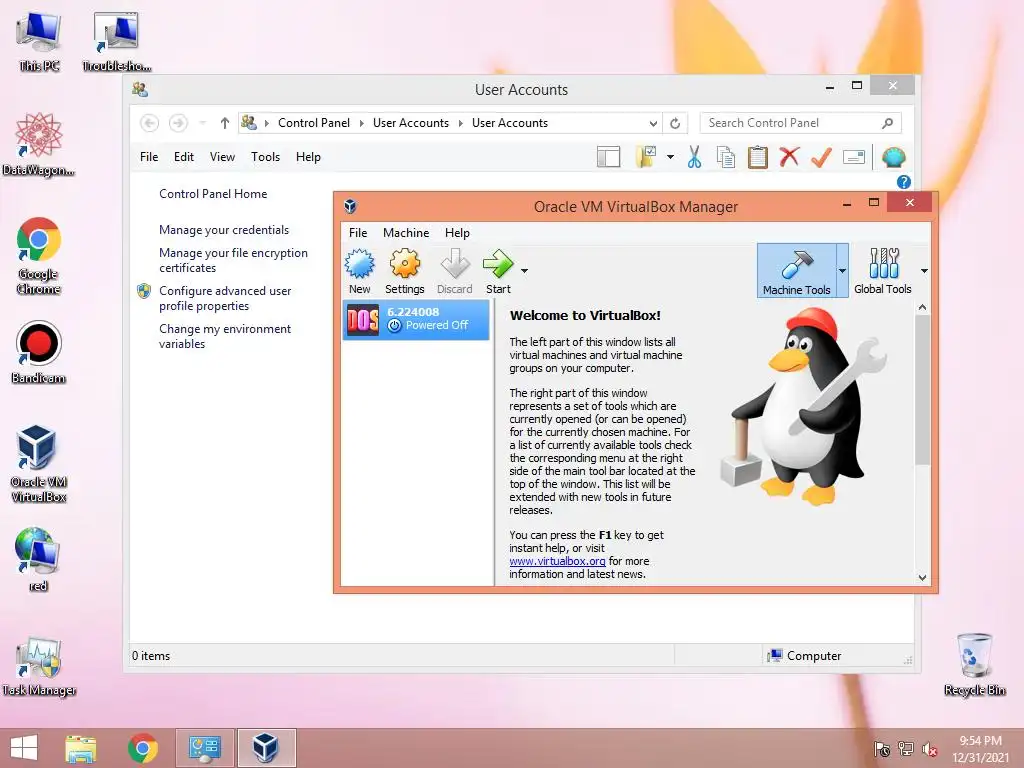Select Global Tools button
Viewport: 1024px width, 768px height.
(882, 271)
